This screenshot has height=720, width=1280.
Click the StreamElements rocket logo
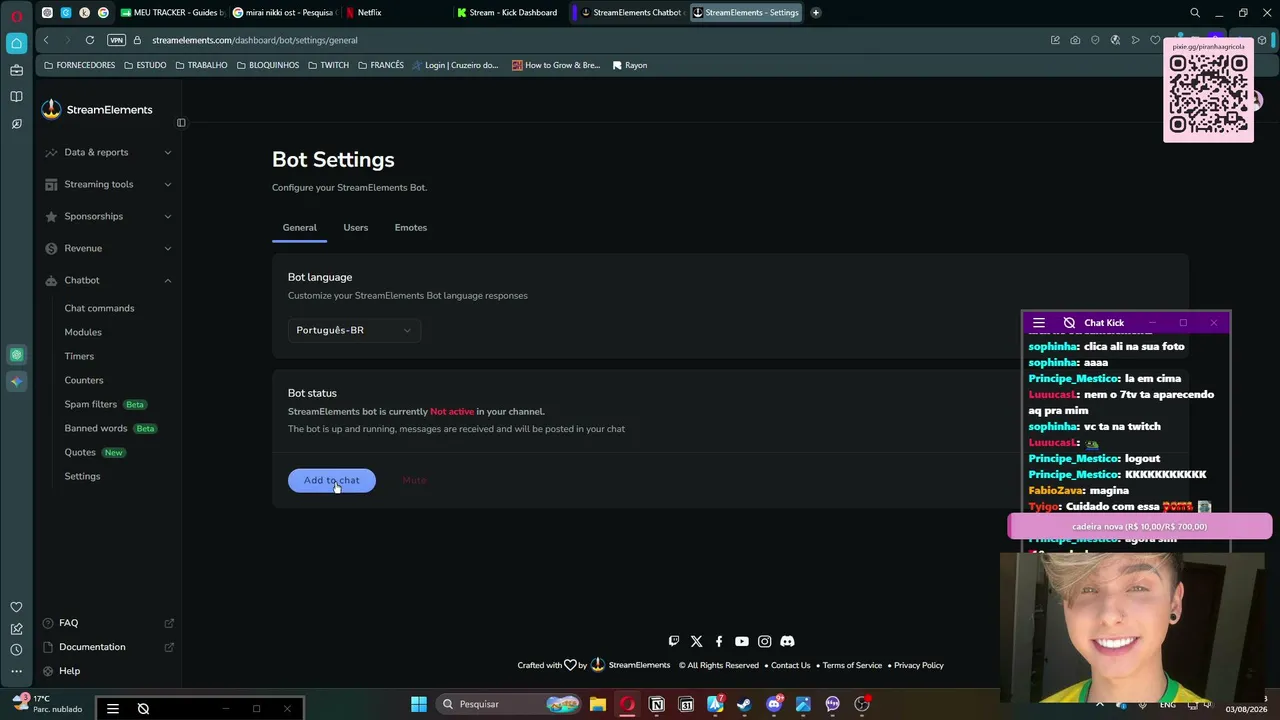click(x=52, y=110)
